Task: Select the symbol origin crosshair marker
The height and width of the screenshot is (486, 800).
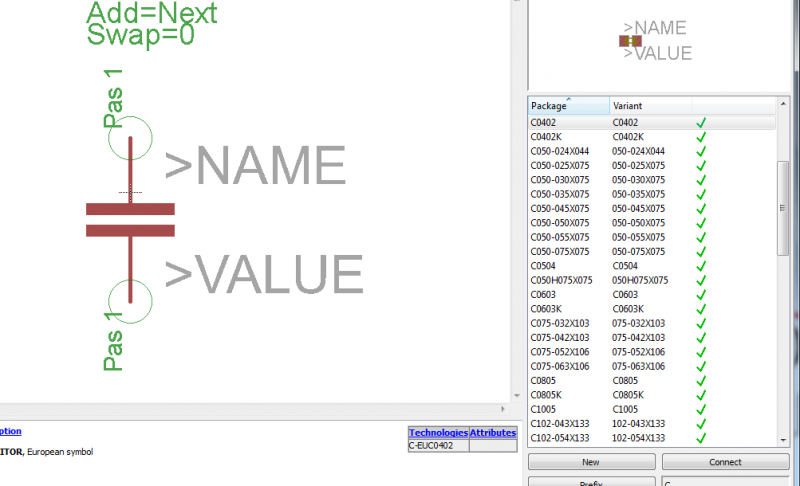Action: click(x=130, y=192)
